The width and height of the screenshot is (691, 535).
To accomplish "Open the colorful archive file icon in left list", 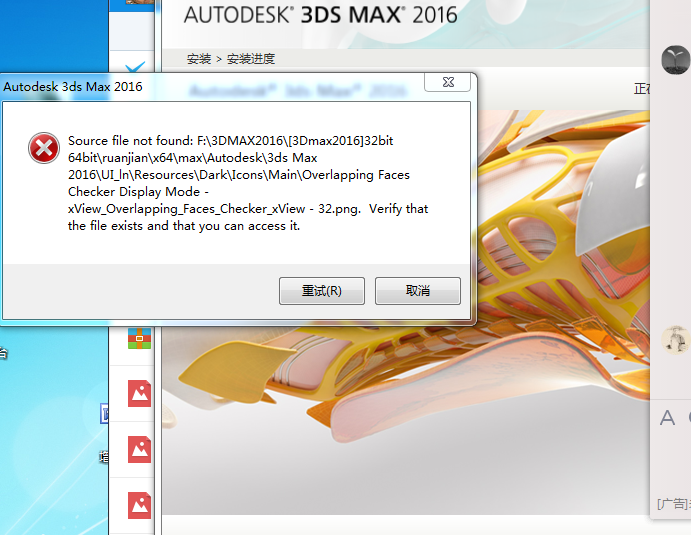I will (x=139, y=338).
